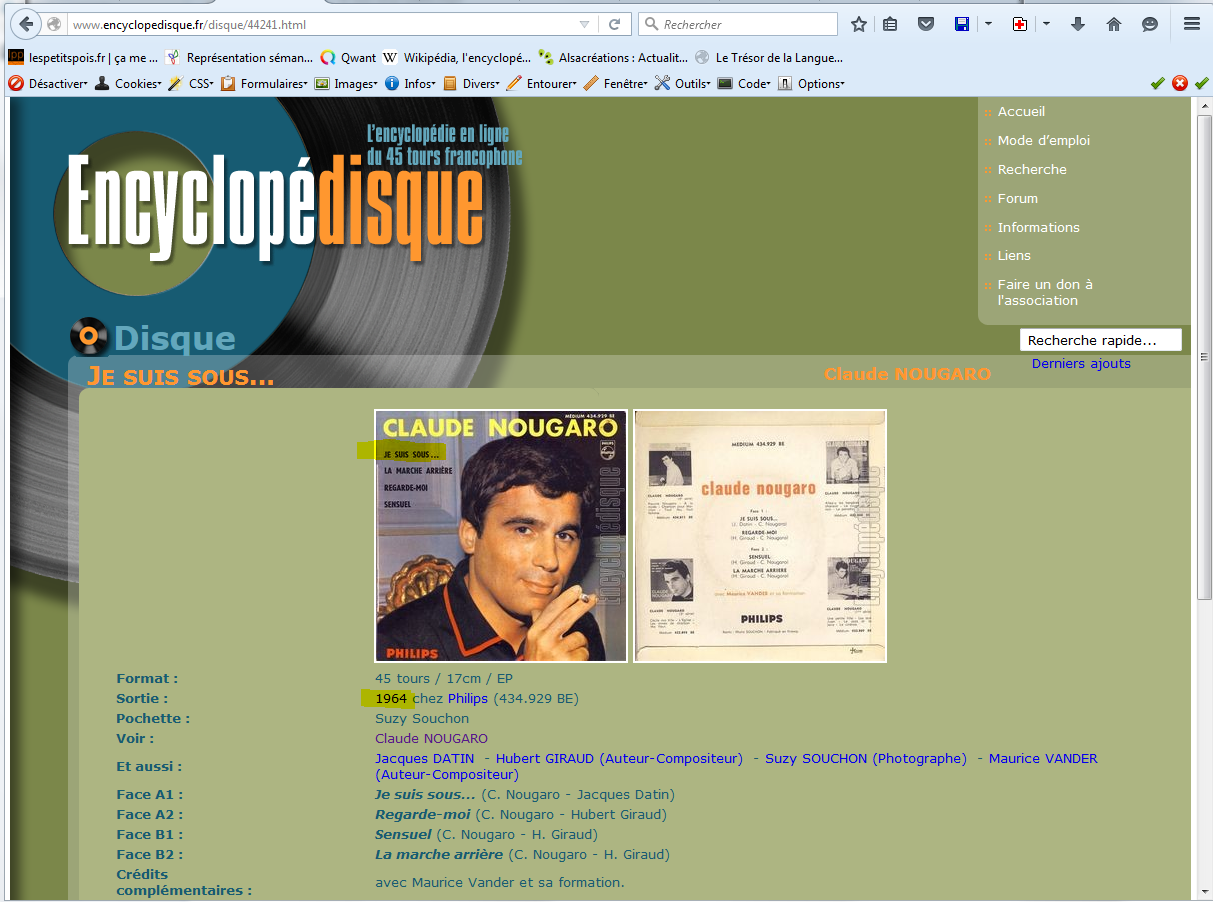Reload the page with the refresh icon
1213x902 pixels.
(614, 24)
